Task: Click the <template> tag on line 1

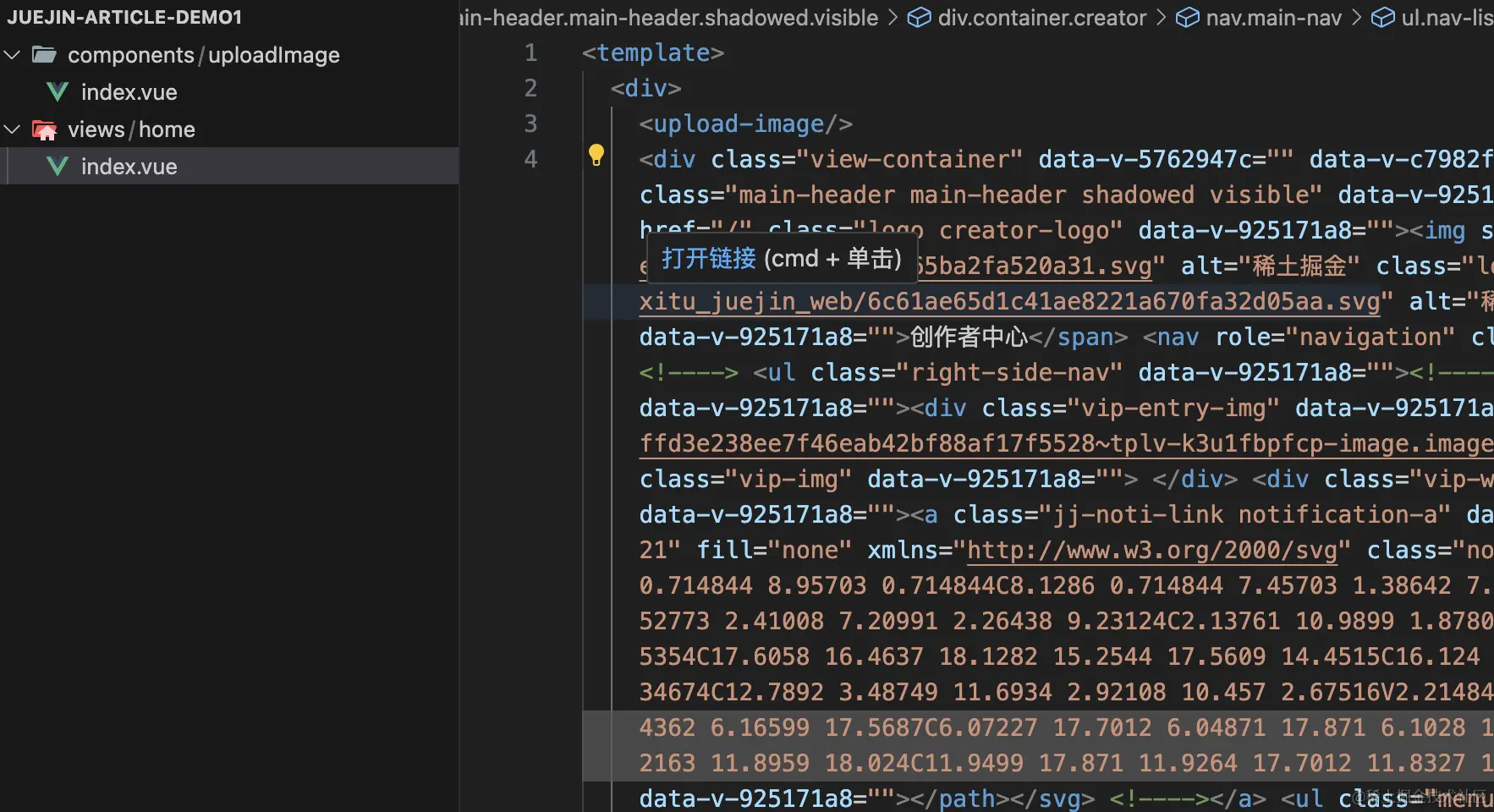Action: click(x=653, y=53)
